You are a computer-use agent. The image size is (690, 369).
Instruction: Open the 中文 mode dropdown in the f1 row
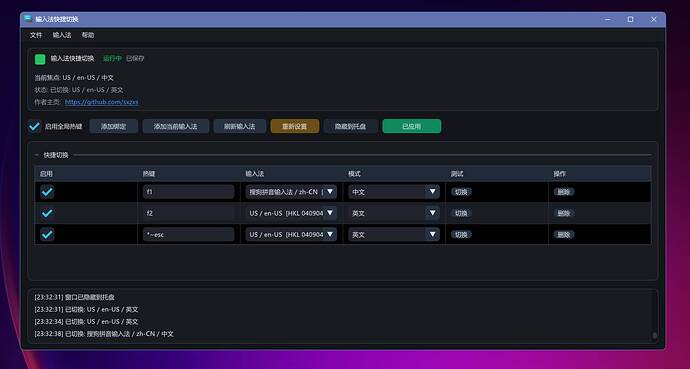click(x=394, y=192)
